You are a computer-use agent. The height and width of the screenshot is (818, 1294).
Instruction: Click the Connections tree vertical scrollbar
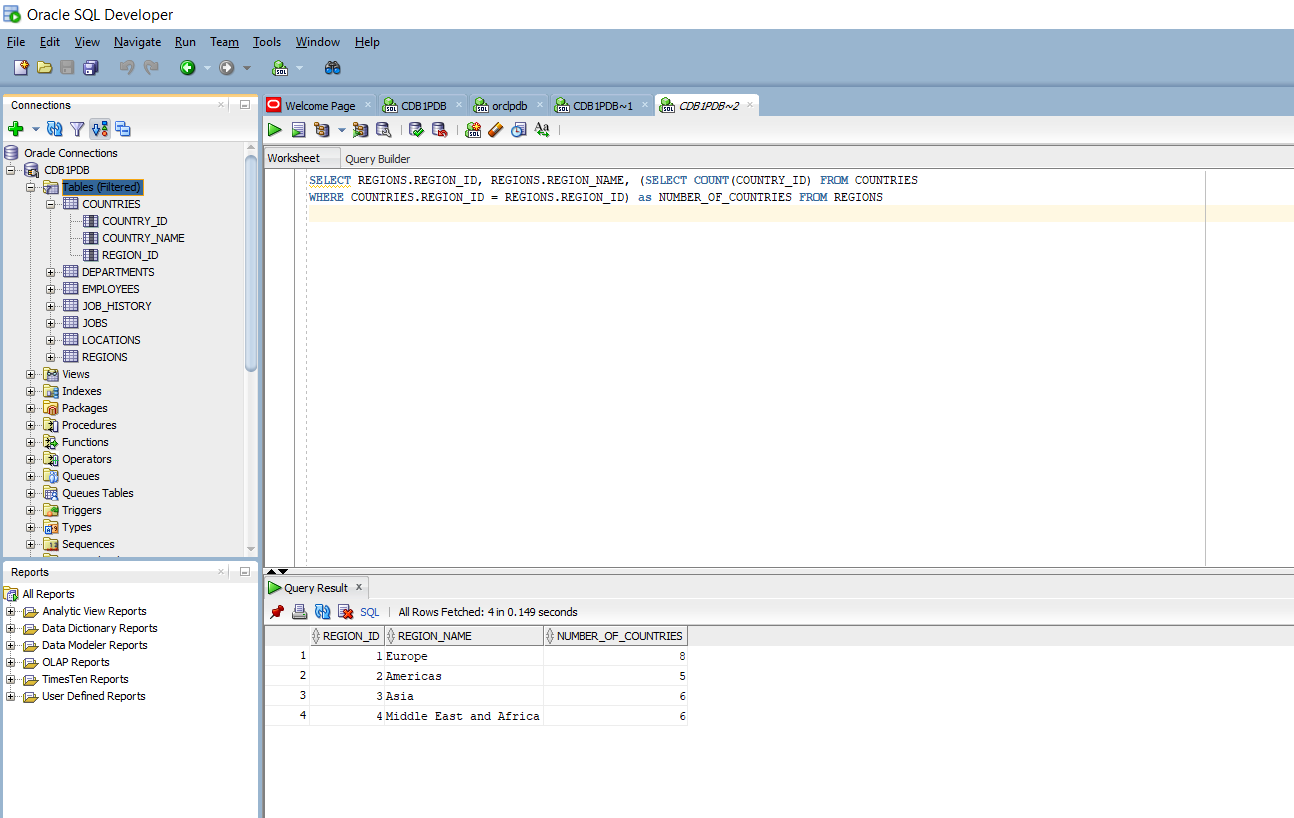tap(251, 265)
